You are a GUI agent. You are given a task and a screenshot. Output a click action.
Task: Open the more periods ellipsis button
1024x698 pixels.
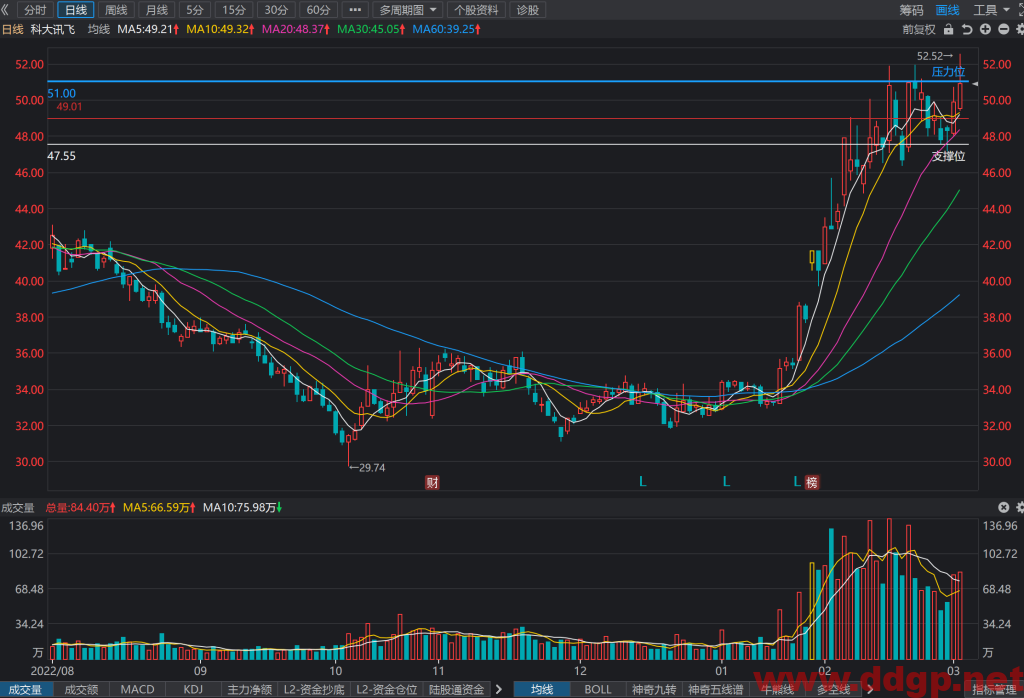pos(355,10)
